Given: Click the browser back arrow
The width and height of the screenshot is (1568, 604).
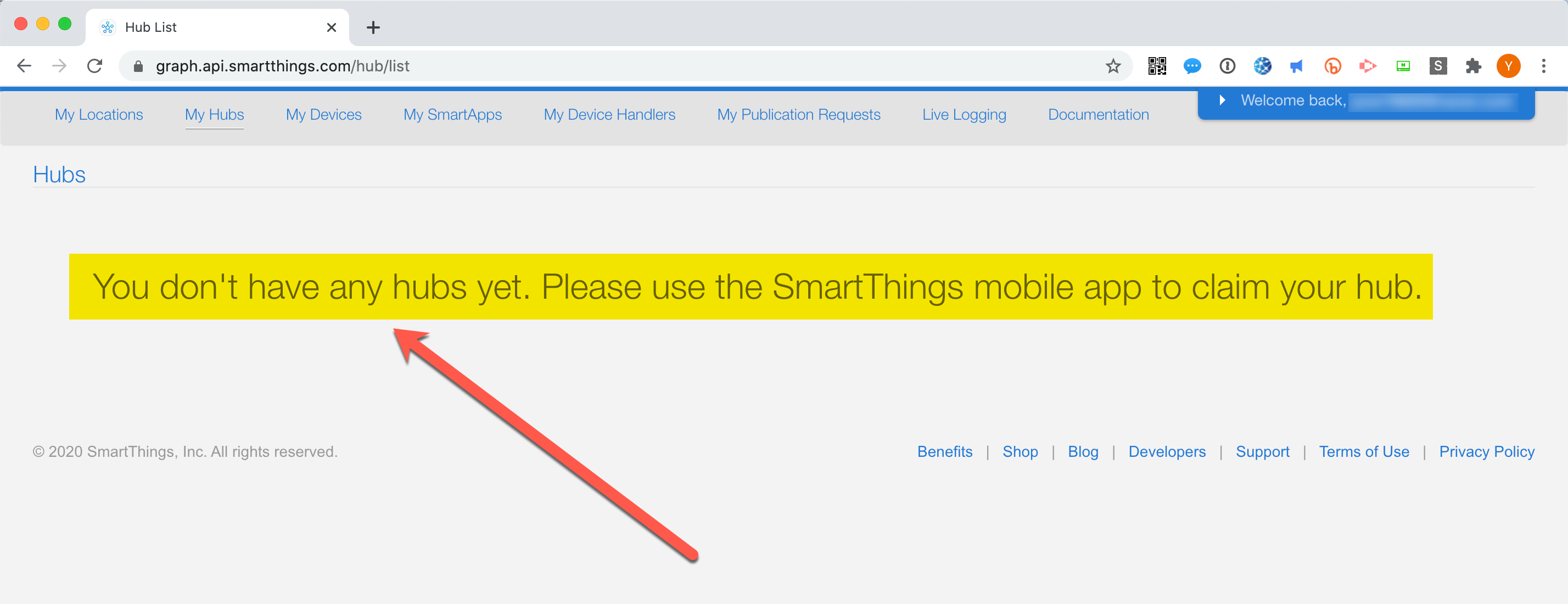Looking at the screenshot, I should (24, 66).
